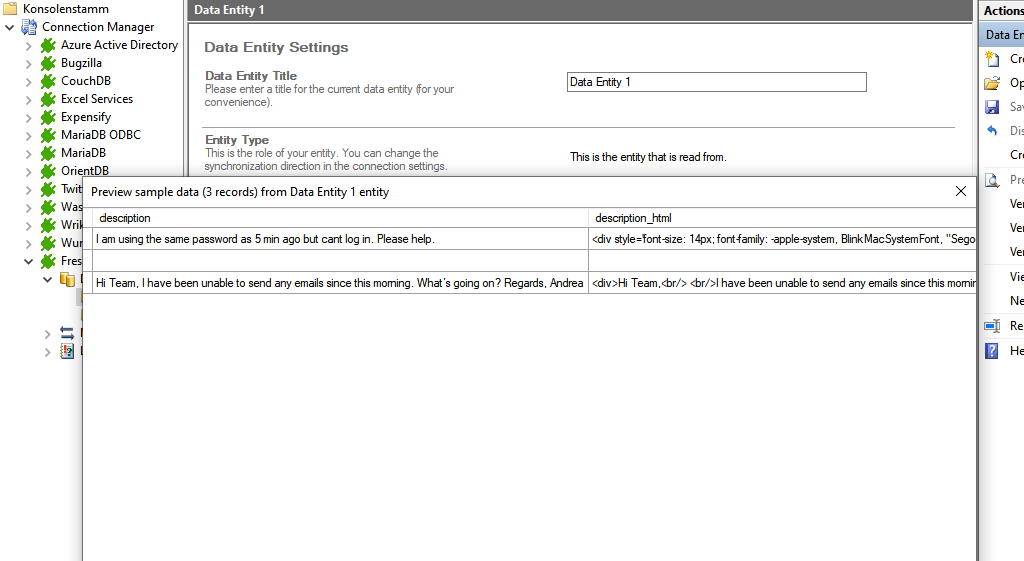Screen dimensions: 1024x561
Task: Click the description column header
Action: coord(340,218)
